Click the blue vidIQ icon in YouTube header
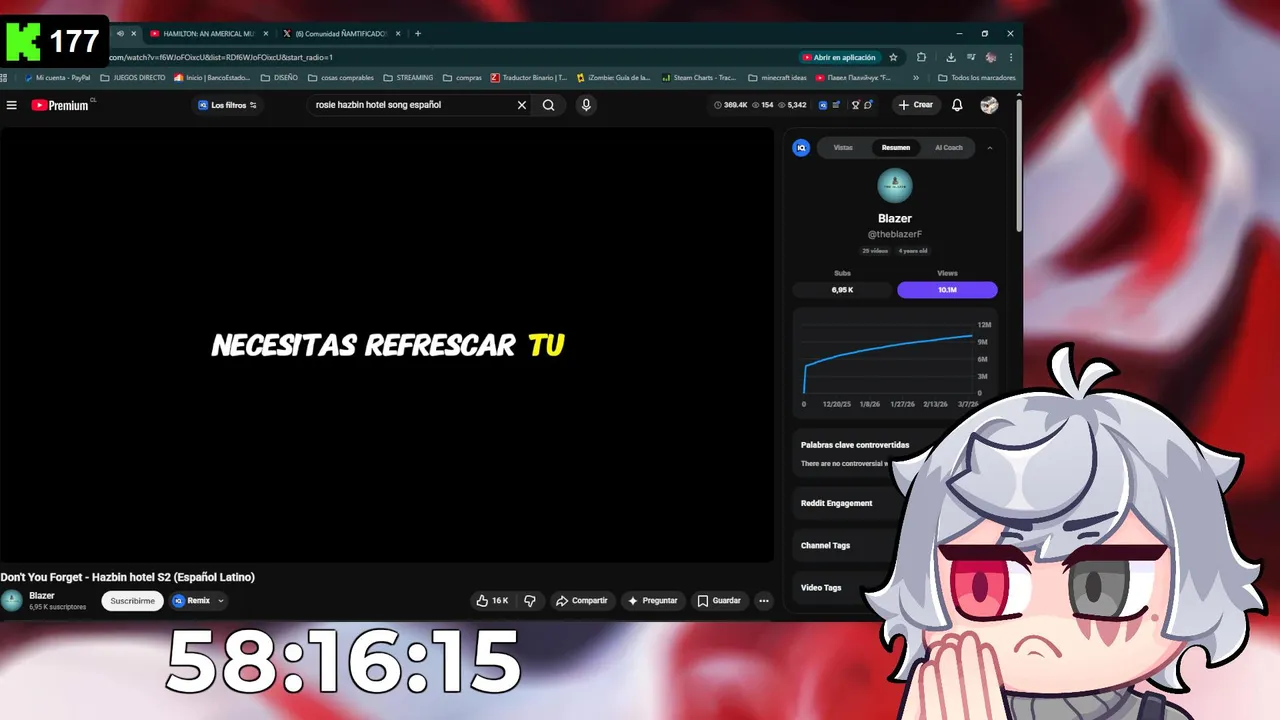The height and width of the screenshot is (720, 1280). 823,105
